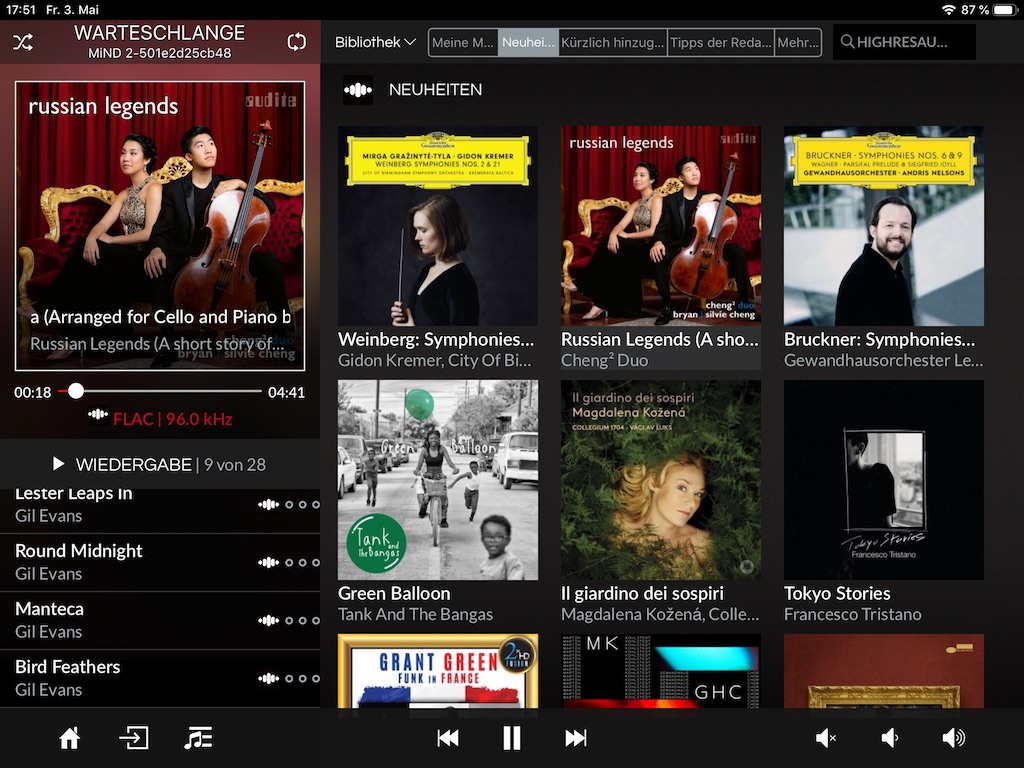Click the now-playing russian legends artwork

(160, 226)
